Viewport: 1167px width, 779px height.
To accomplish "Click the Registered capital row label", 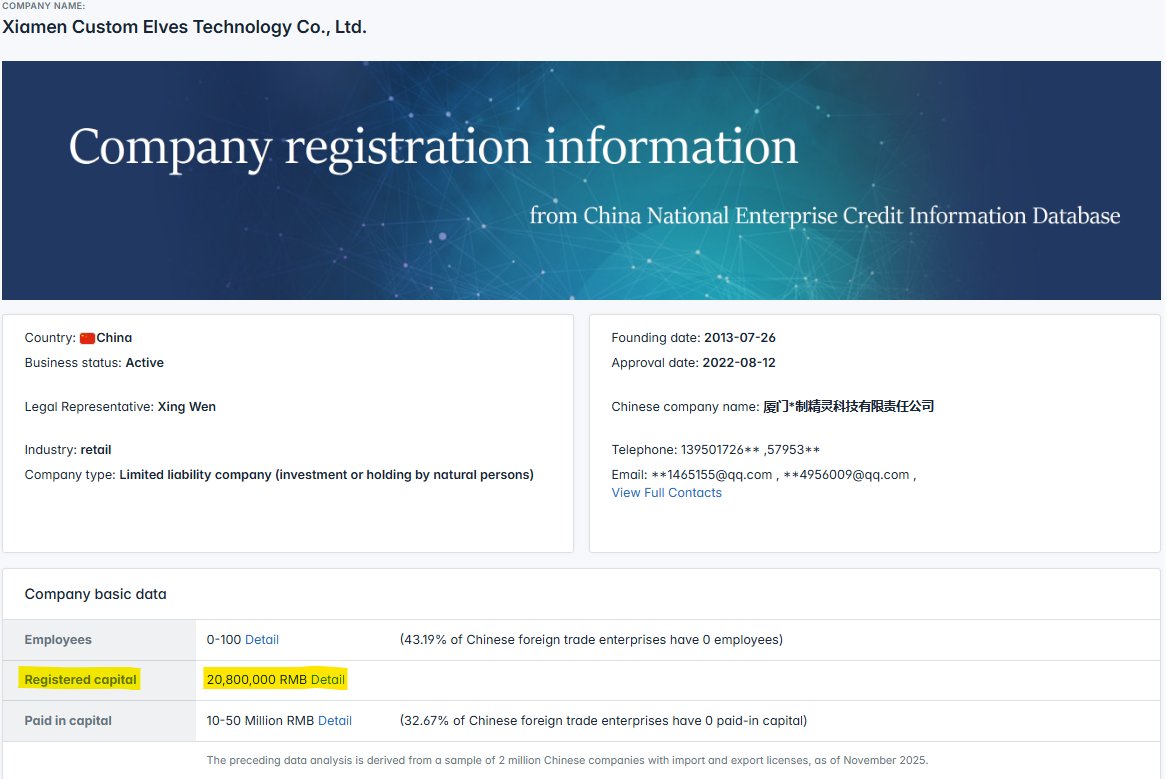I will pyautogui.click(x=80, y=679).
